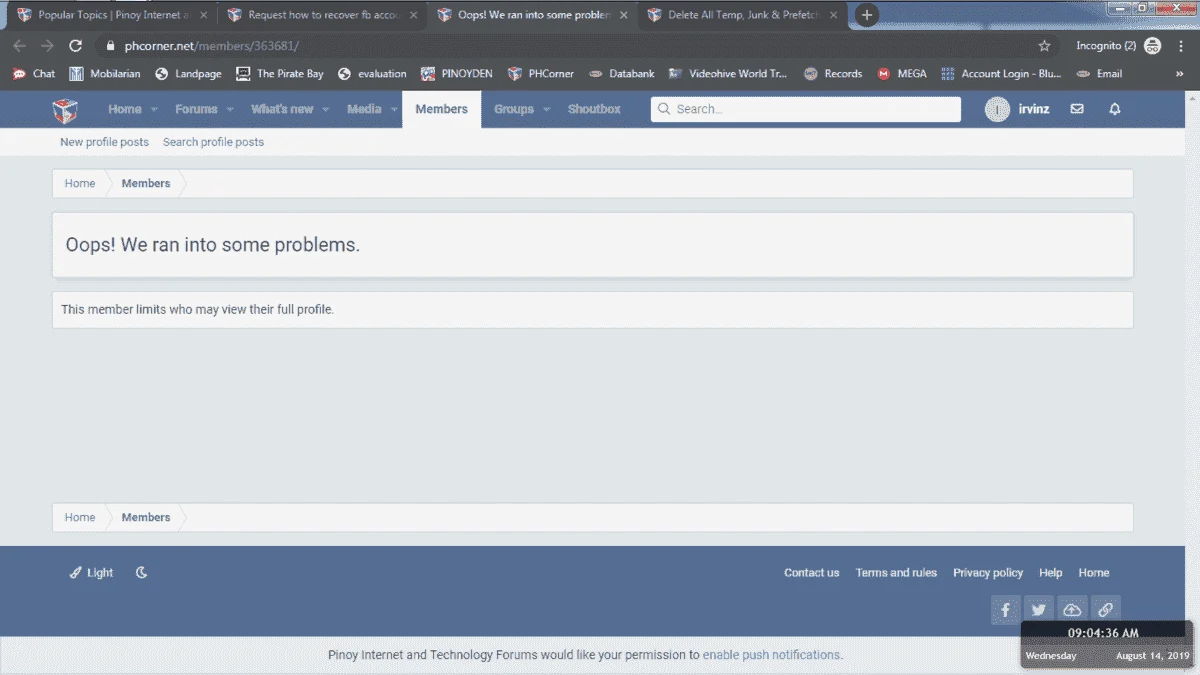Click Members in bottom breadcrumb

tap(146, 518)
